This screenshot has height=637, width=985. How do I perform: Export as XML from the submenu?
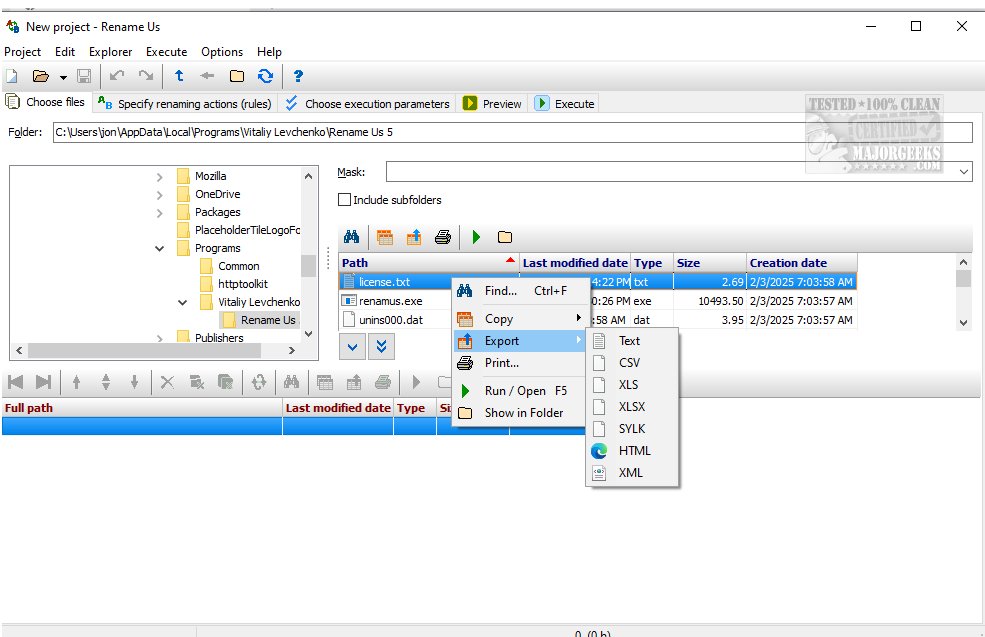(632, 472)
